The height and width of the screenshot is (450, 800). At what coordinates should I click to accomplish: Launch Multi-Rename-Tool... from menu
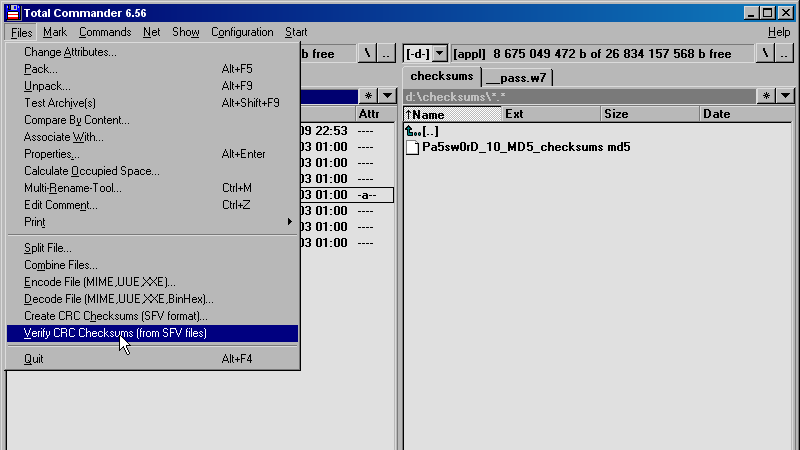[x=153, y=188]
